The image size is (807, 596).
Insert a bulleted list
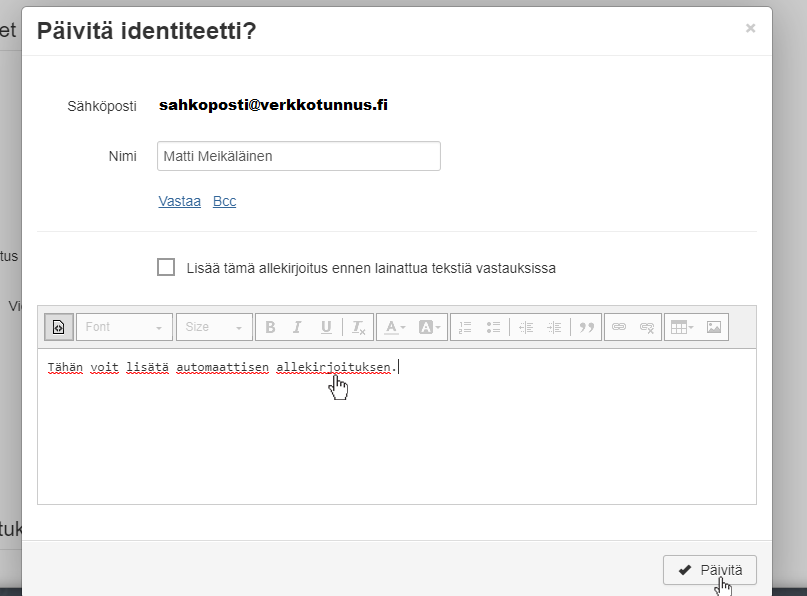[x=493, y=327]
